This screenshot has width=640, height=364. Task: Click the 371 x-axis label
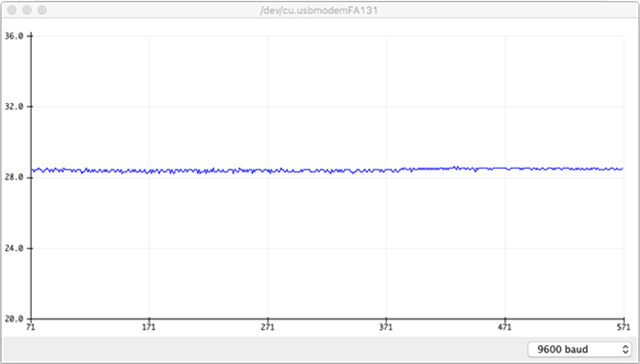coord(386,327)
